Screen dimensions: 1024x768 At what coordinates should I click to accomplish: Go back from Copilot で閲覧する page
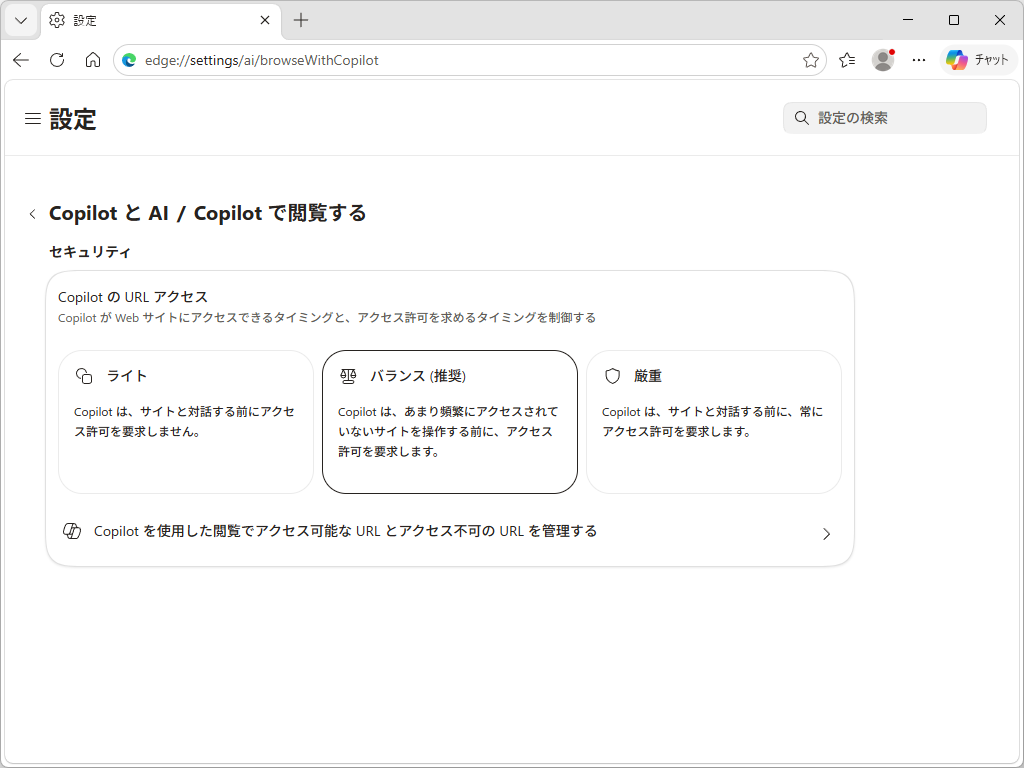(32, 214)
